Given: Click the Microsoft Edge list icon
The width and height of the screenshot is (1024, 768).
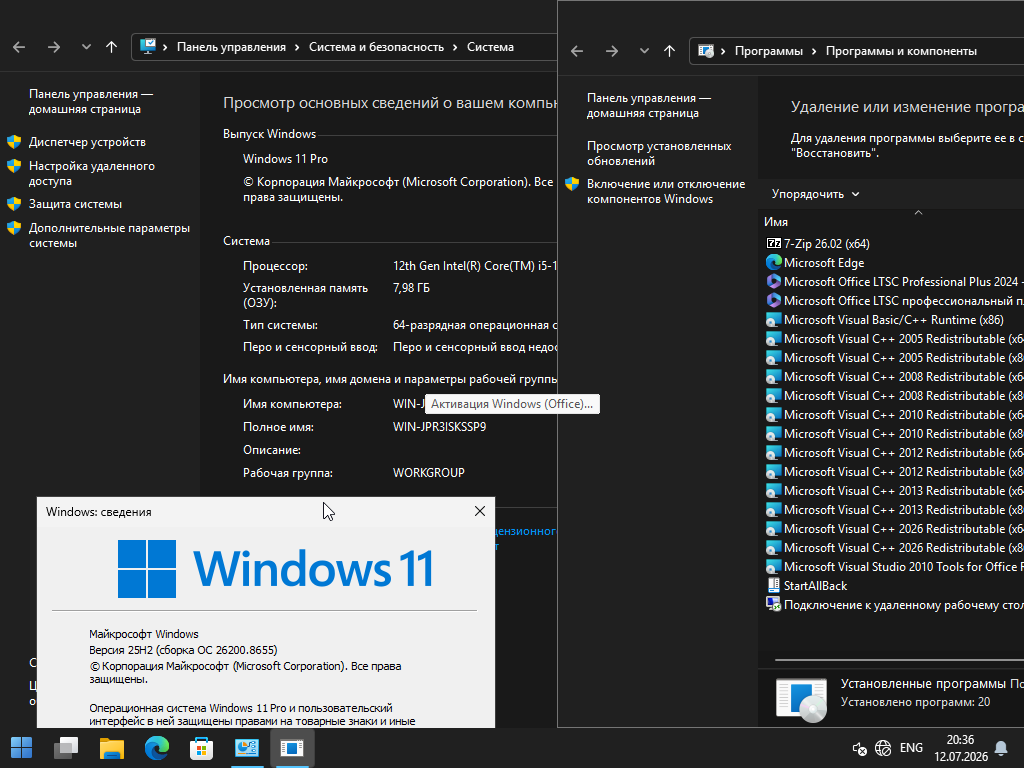Looking at the screenshot, I should (773, 263).
